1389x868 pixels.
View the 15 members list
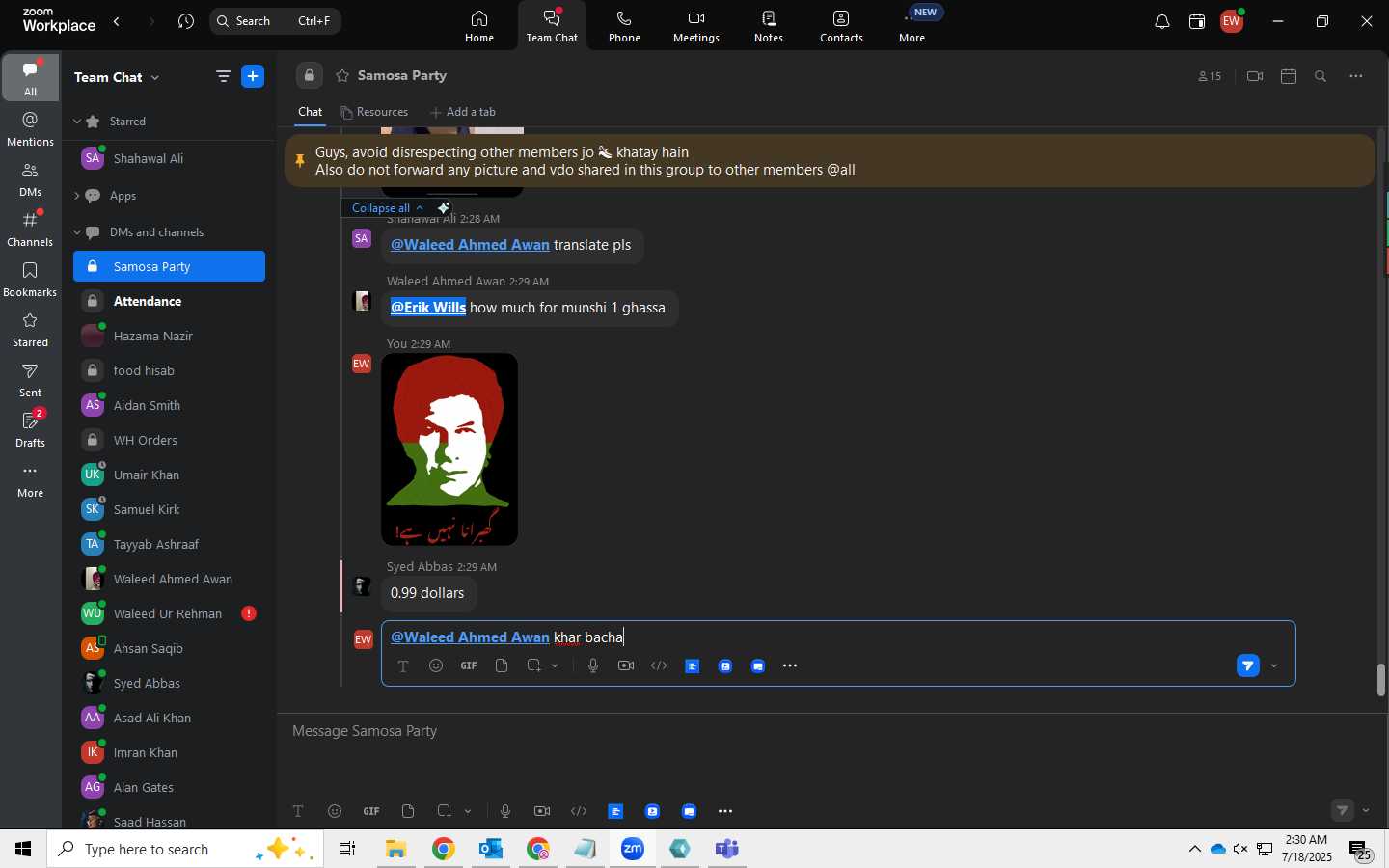1211,77
